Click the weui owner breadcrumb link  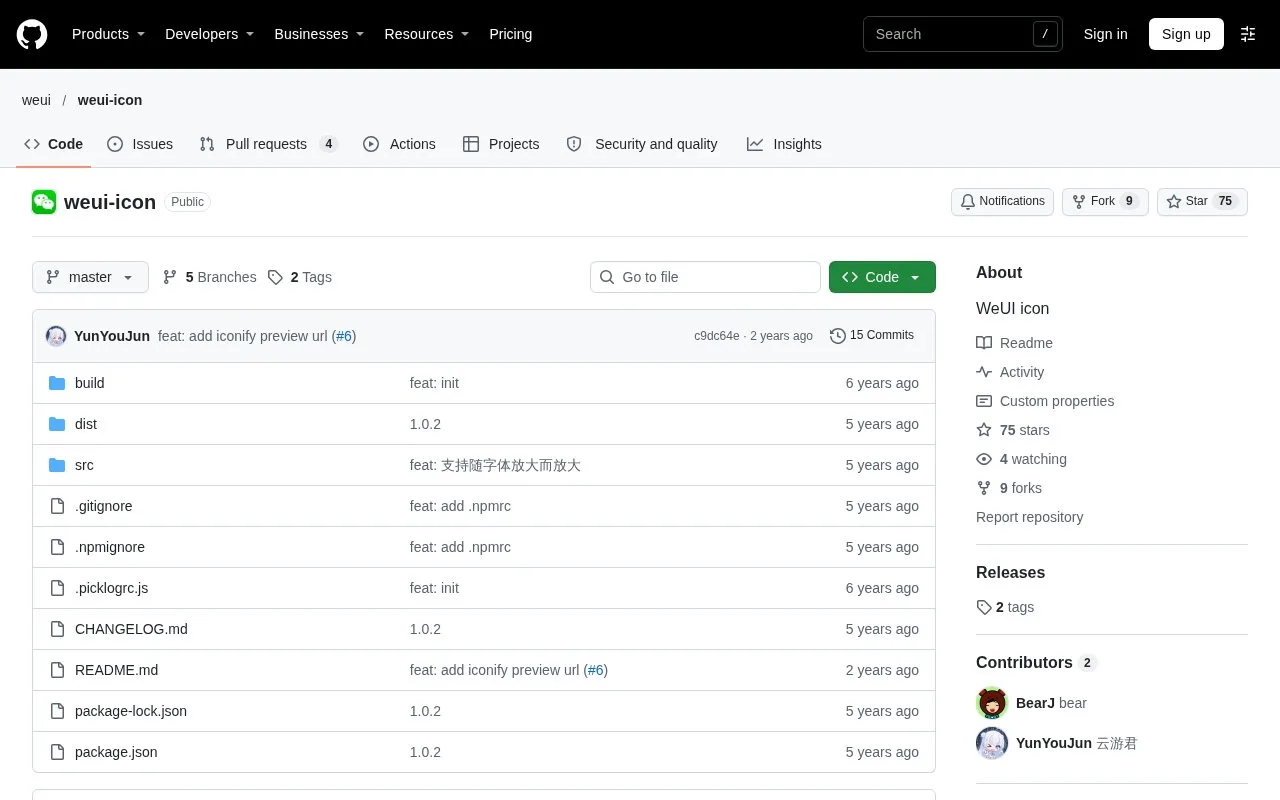pos(36,100)
